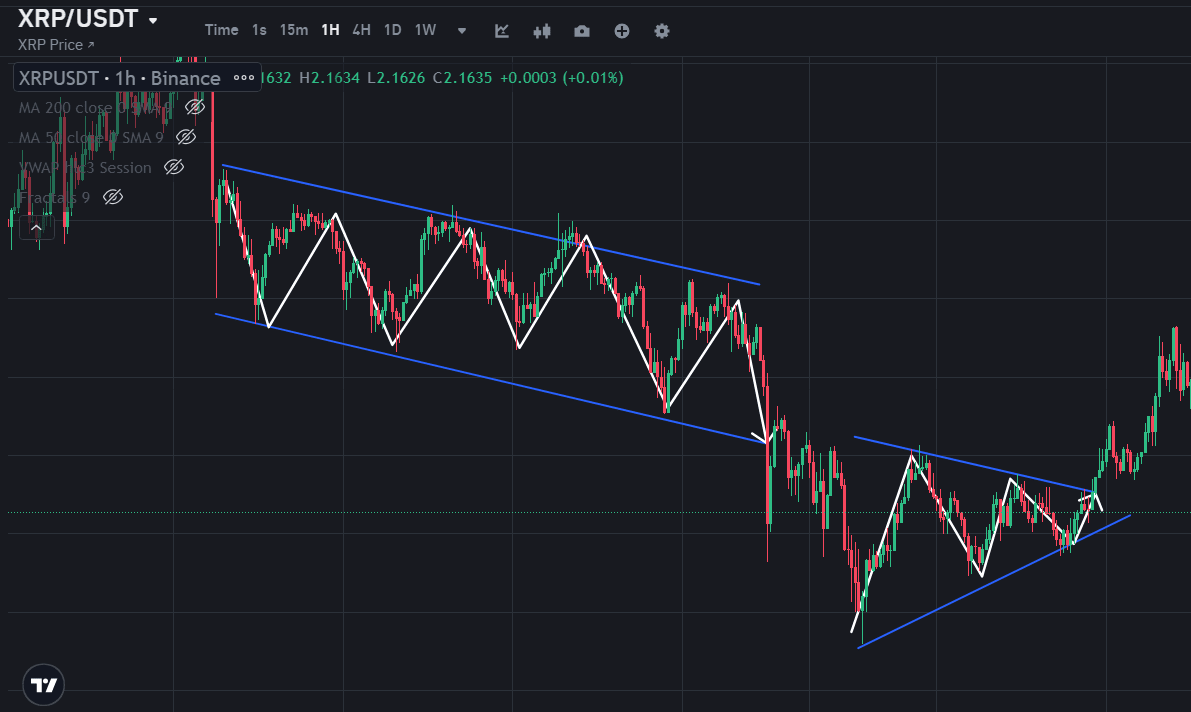Select the 4H timeframe
This screenshot has height=712, width=1191.
tap(361, 30)
